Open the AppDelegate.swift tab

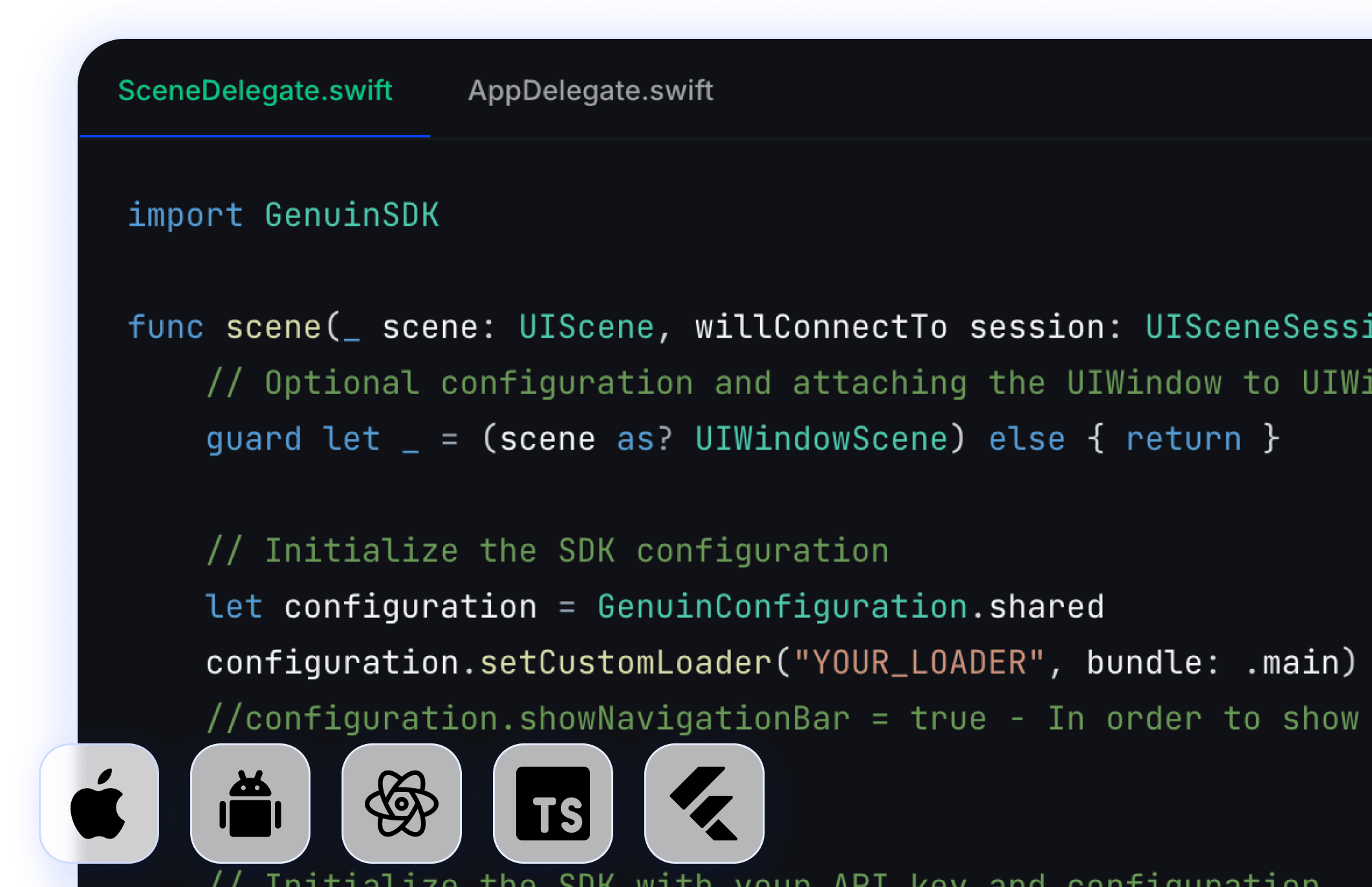click(x=590, y=91)
